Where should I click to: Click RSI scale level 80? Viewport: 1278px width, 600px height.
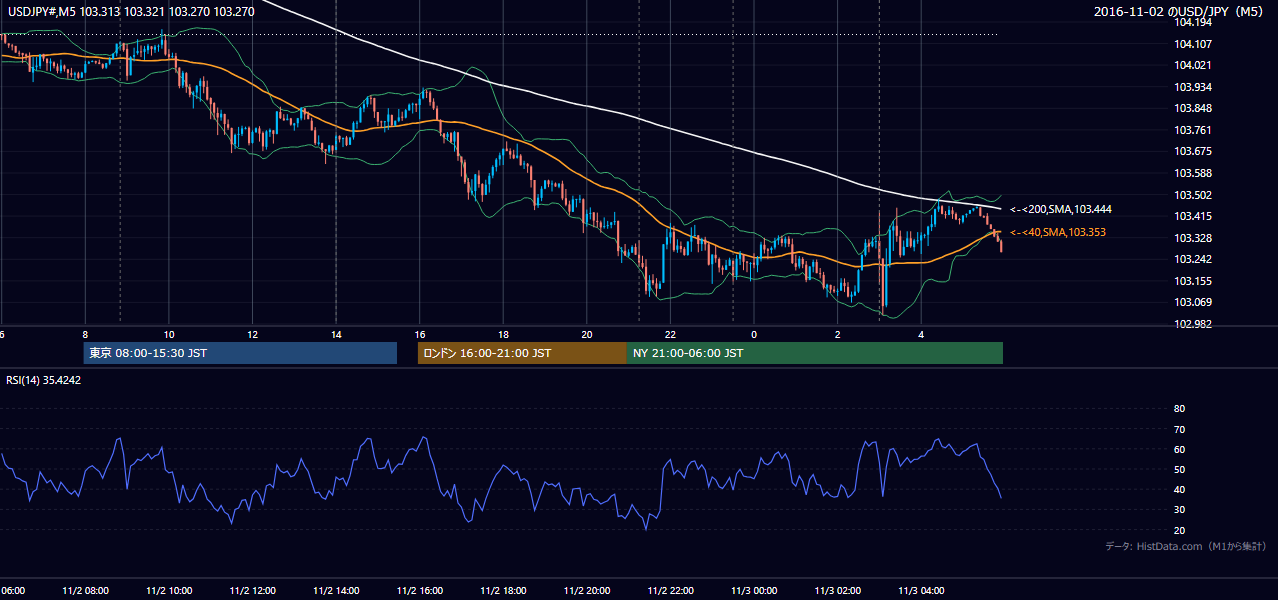[1179, 409]
